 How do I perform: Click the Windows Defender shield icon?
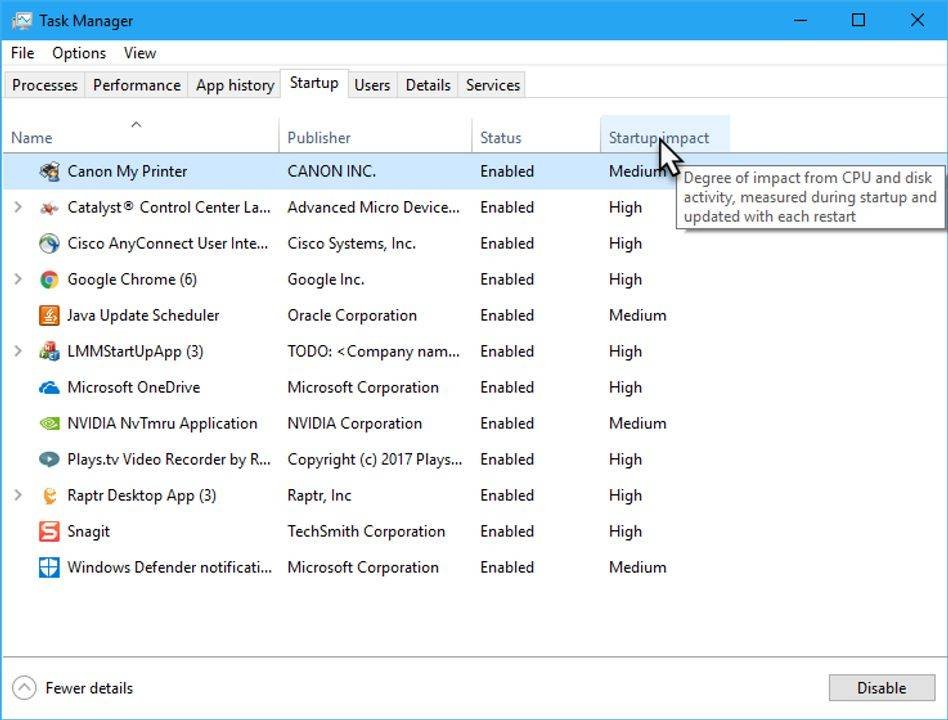(50, 568)
